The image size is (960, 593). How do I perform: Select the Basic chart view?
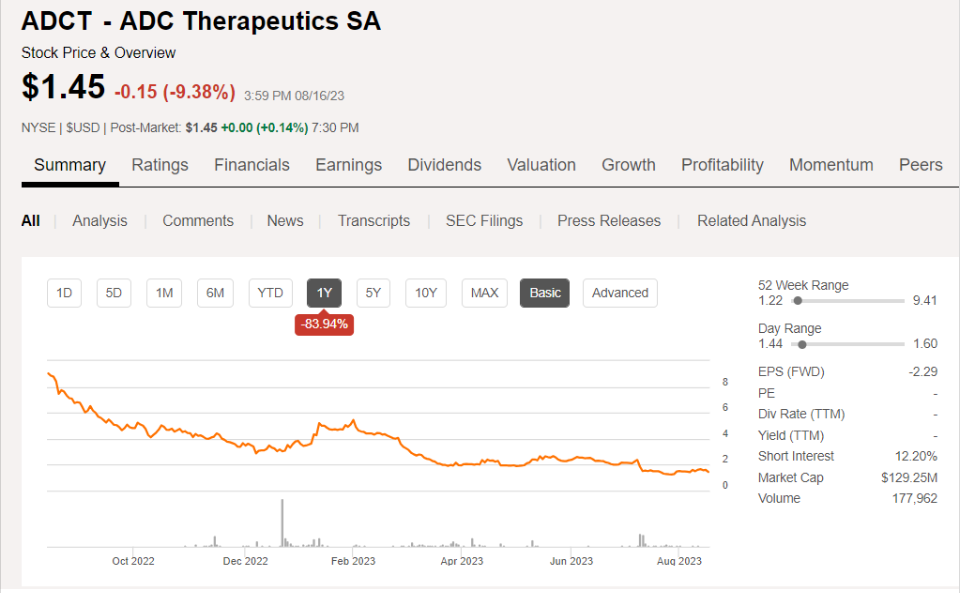point(545,293)
